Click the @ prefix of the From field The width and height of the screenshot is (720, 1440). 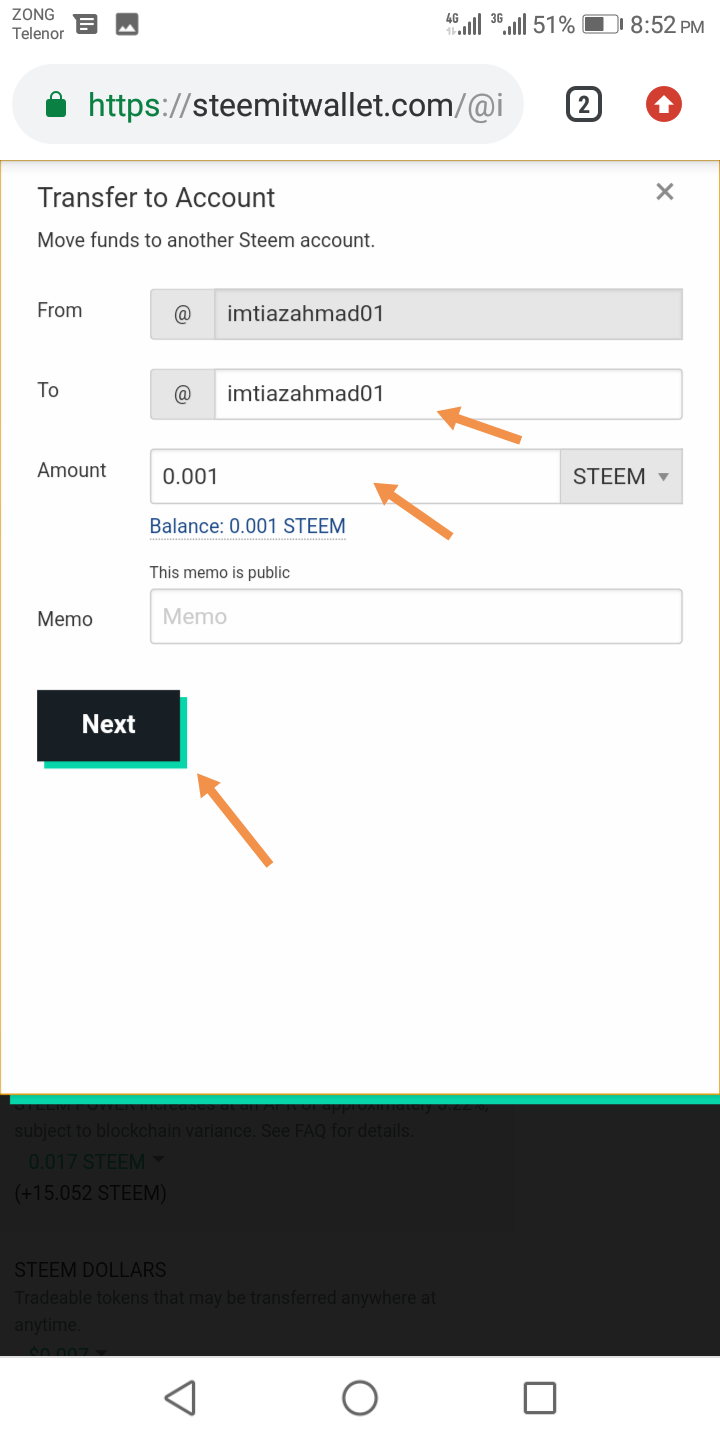click(182, 314)
